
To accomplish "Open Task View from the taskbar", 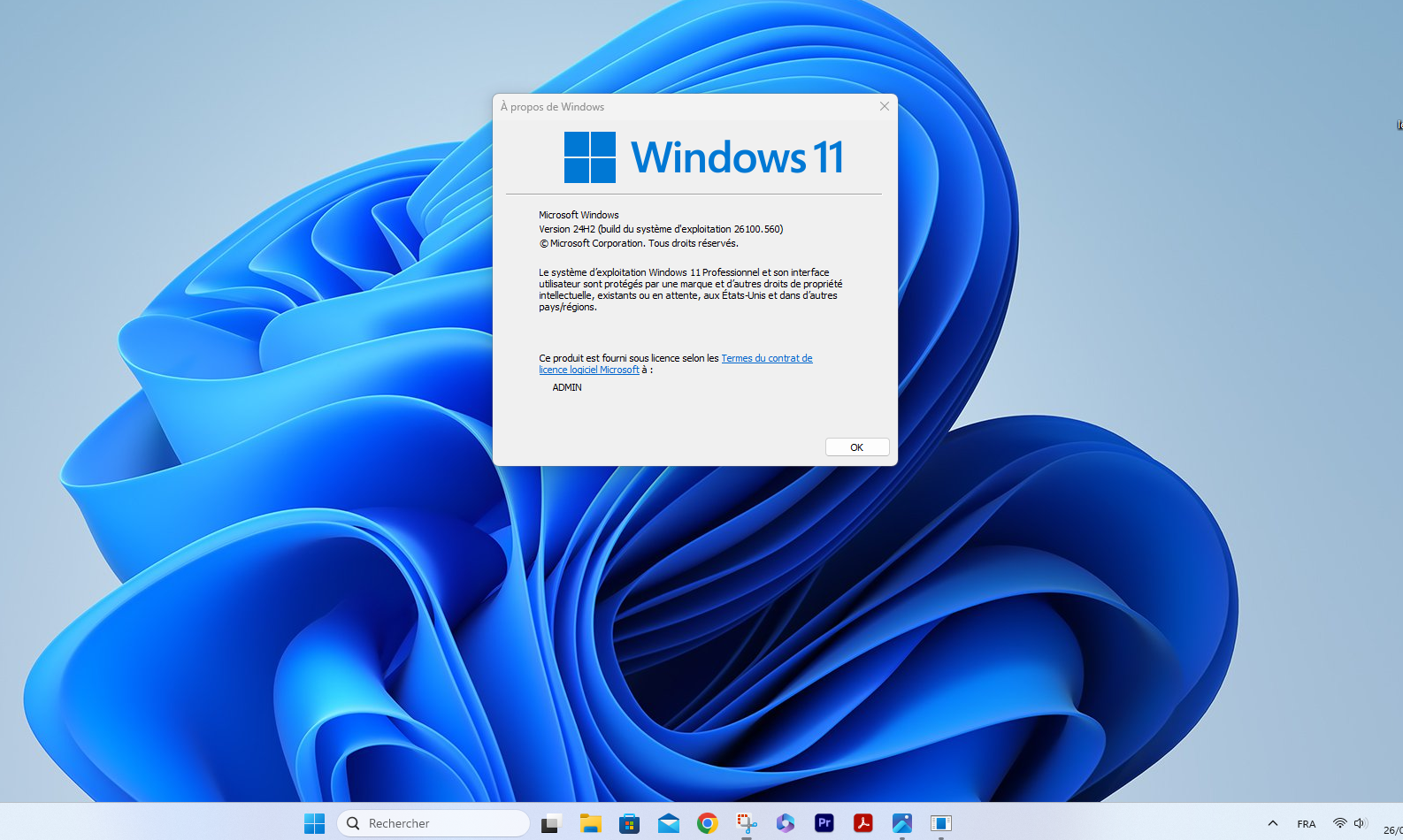I will [551, 823].
